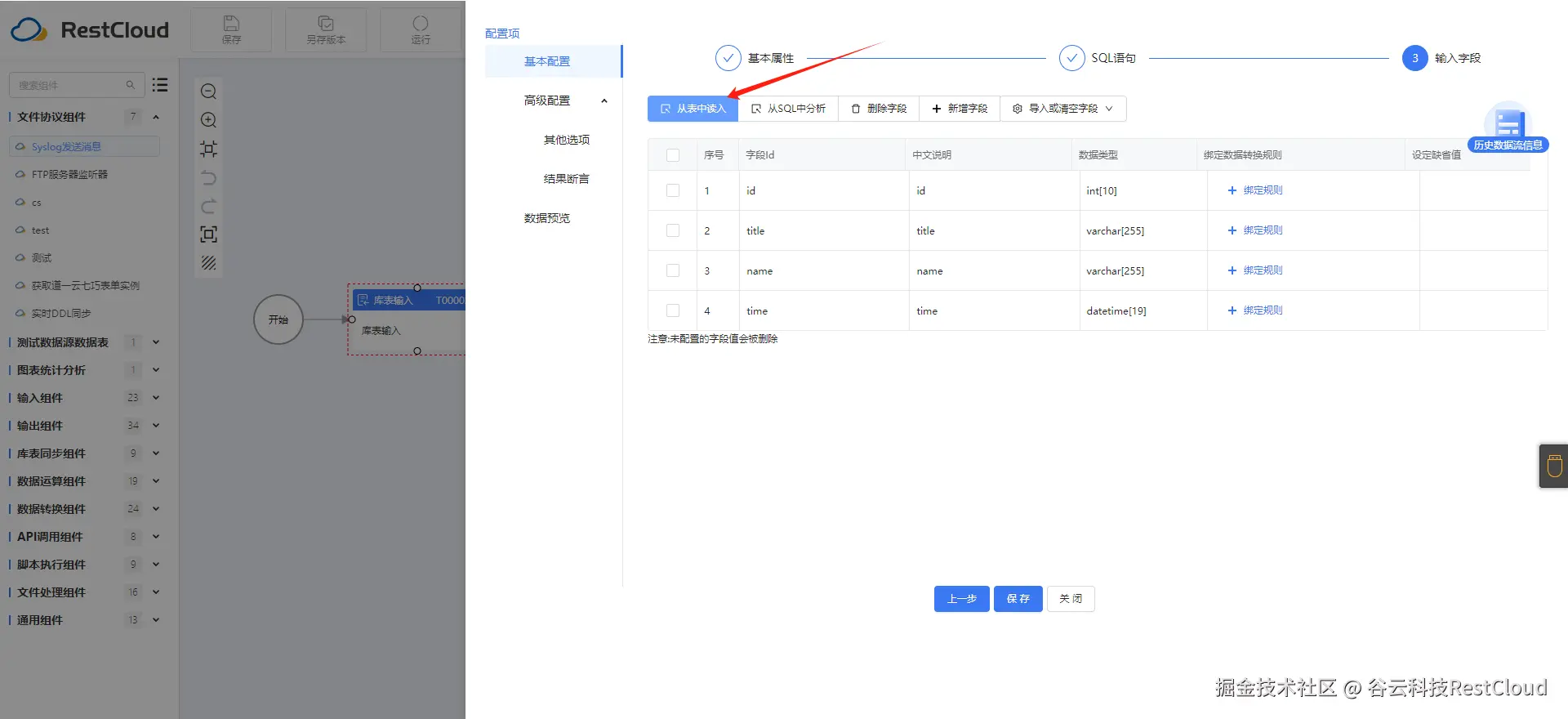This screenshot has height=719, width=1568.
Task: Select the 基本配置 menu item
Action: click(x=553, y=61)
